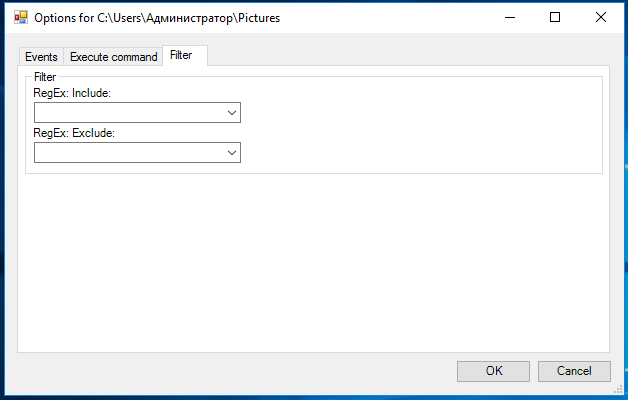Click inside the RegEx Include text field

pyautogui.click(x=129, y=113)
